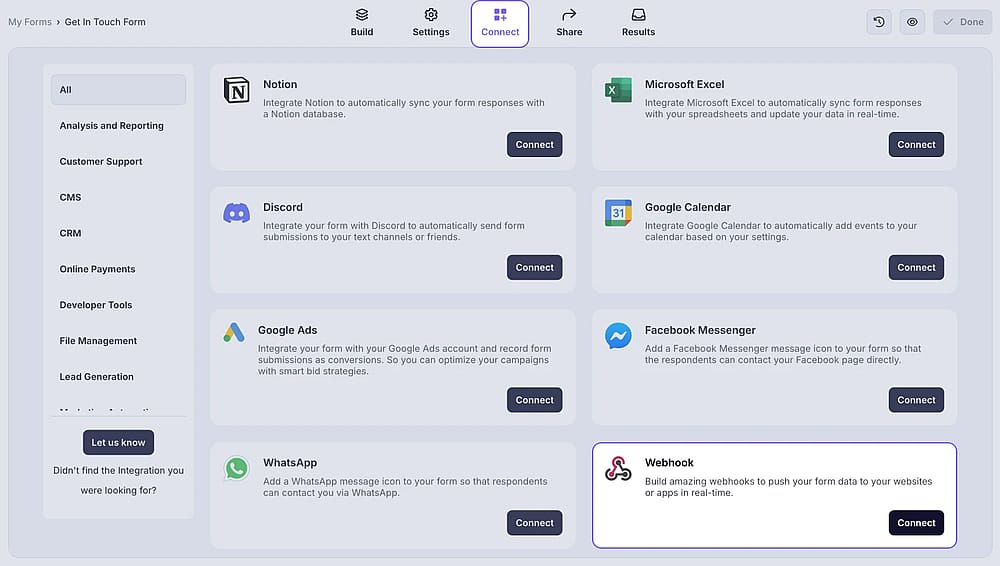Click the Done button
Image resolution: width=1000 pixels, height=566 pixels.
(x=963, y=22)
